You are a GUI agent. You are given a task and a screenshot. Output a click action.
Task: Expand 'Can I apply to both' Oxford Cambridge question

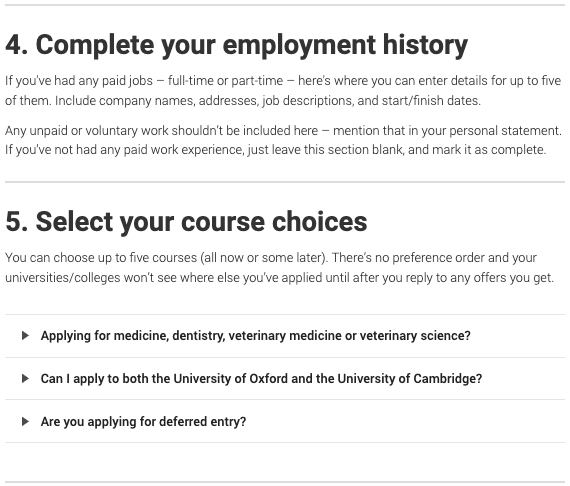(x=285, y=378)
